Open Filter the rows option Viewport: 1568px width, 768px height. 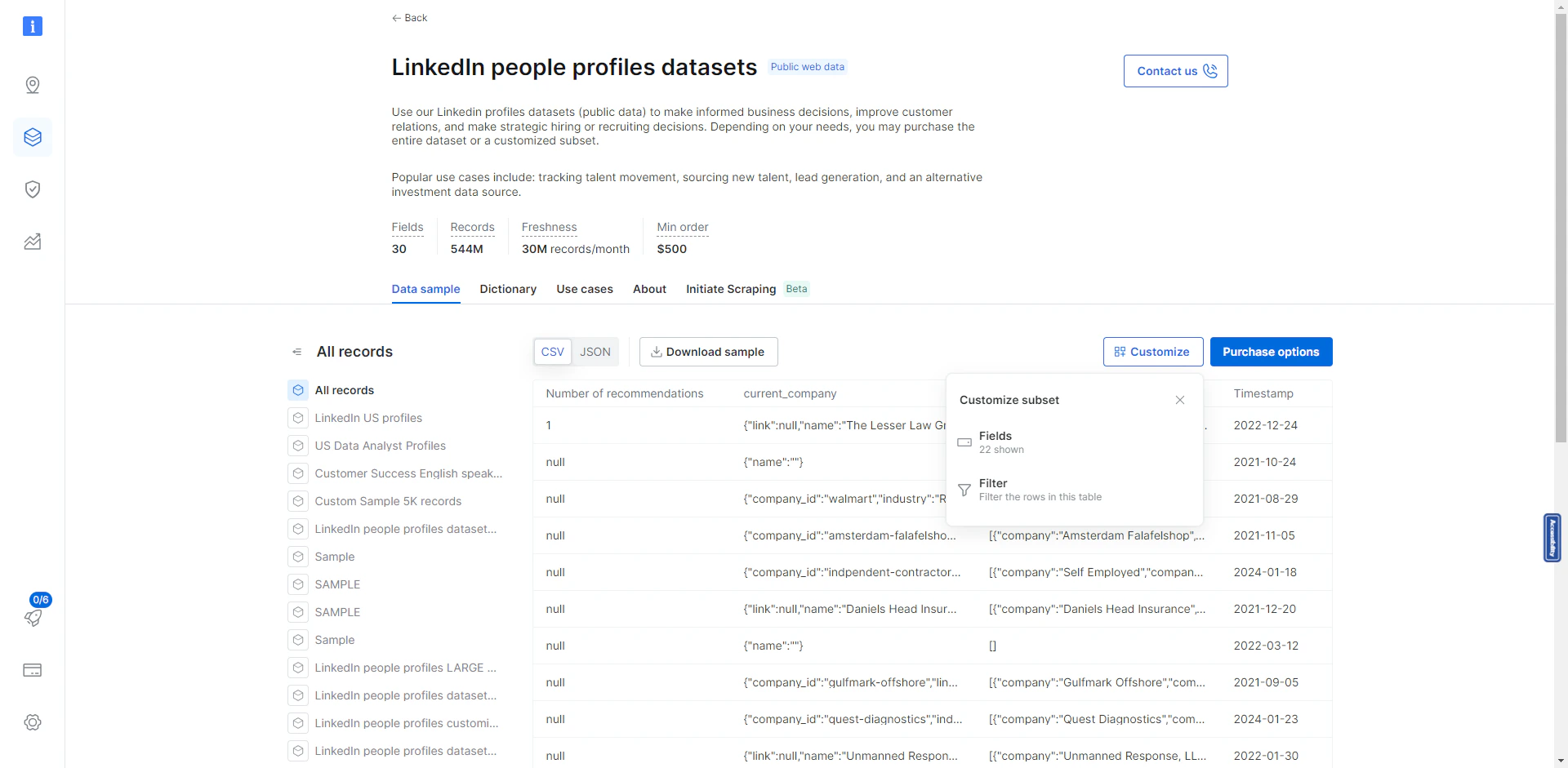point(1074,490)
